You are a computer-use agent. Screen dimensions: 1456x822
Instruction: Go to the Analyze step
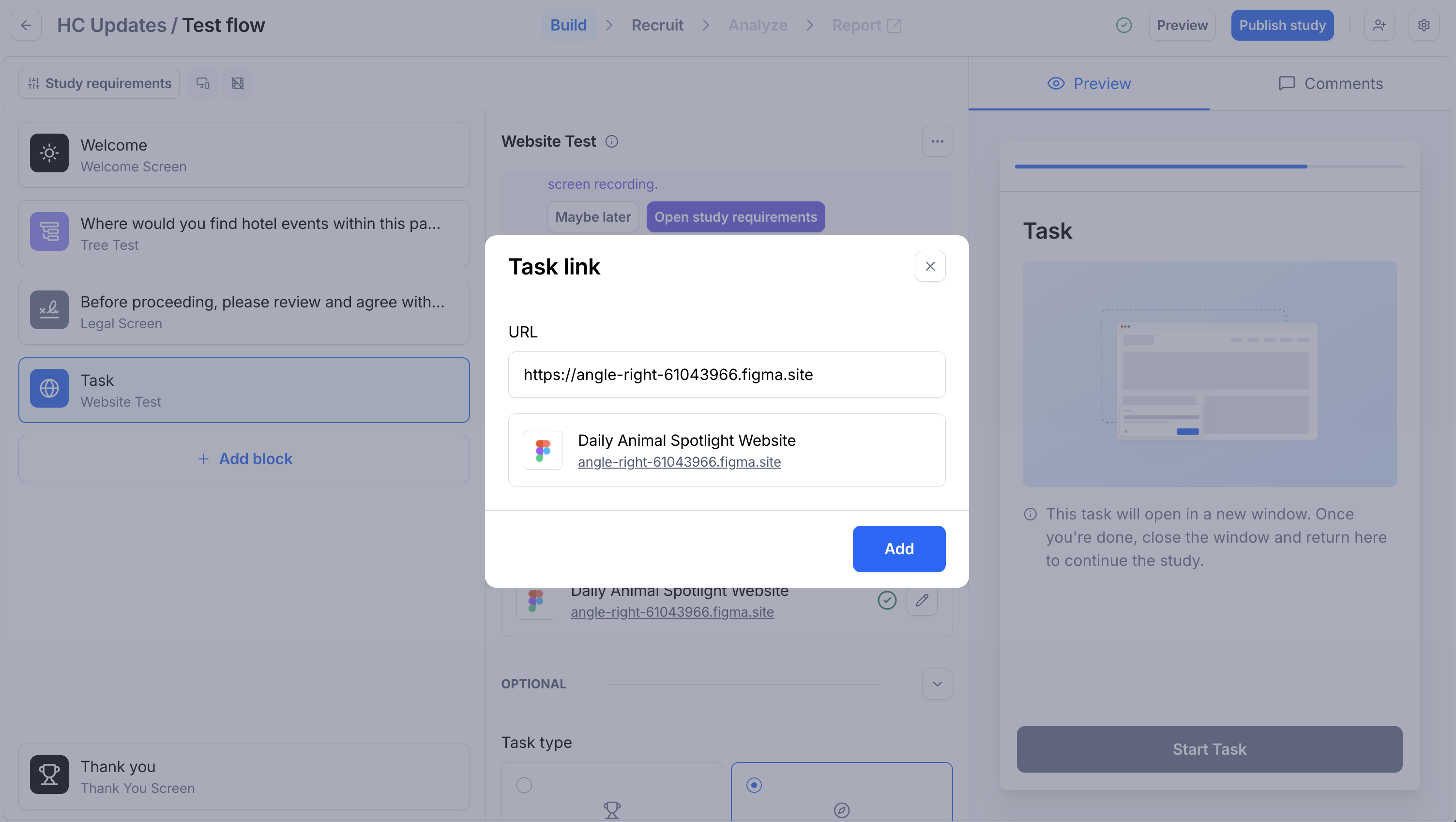[758, 26]
